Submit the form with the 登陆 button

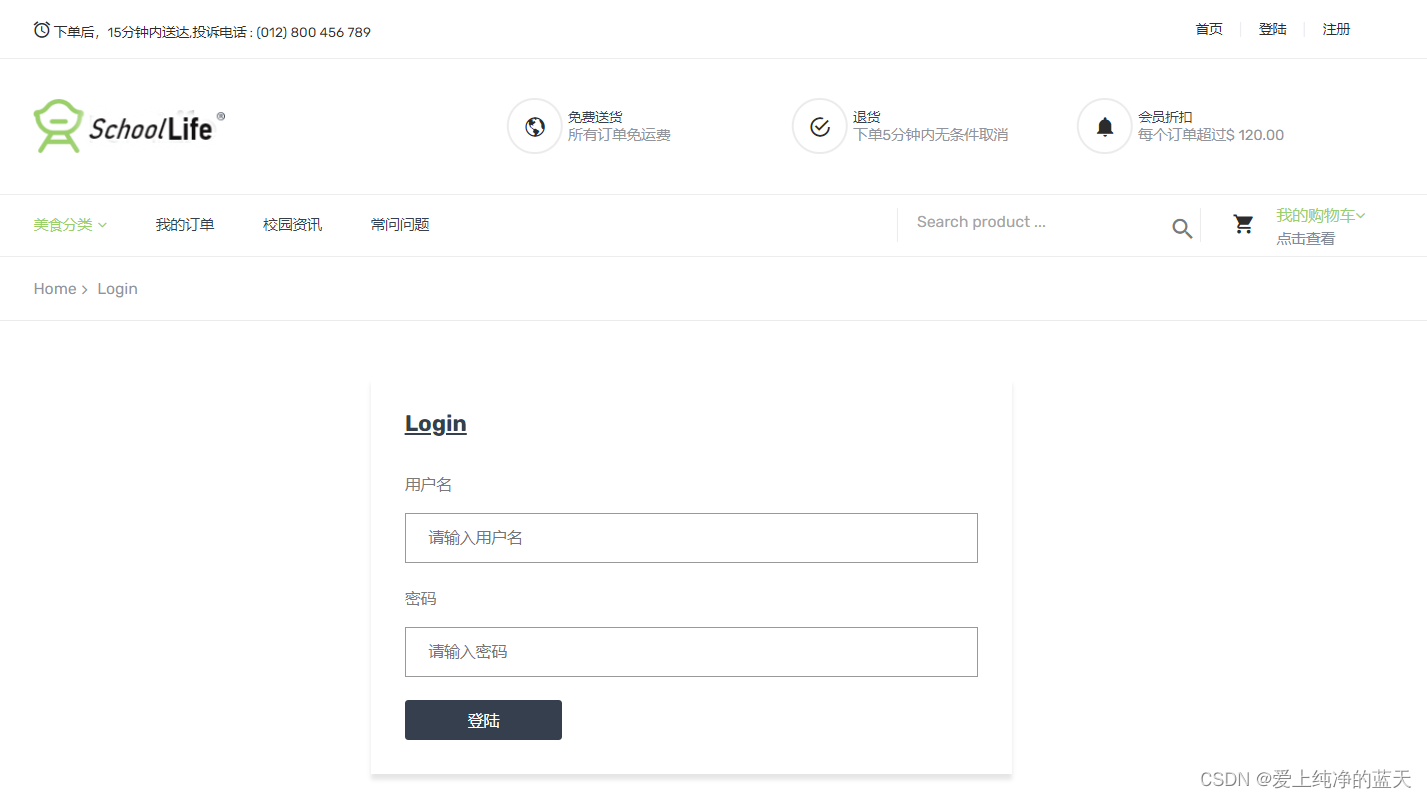pyautogui.click(x=483, y=720)
